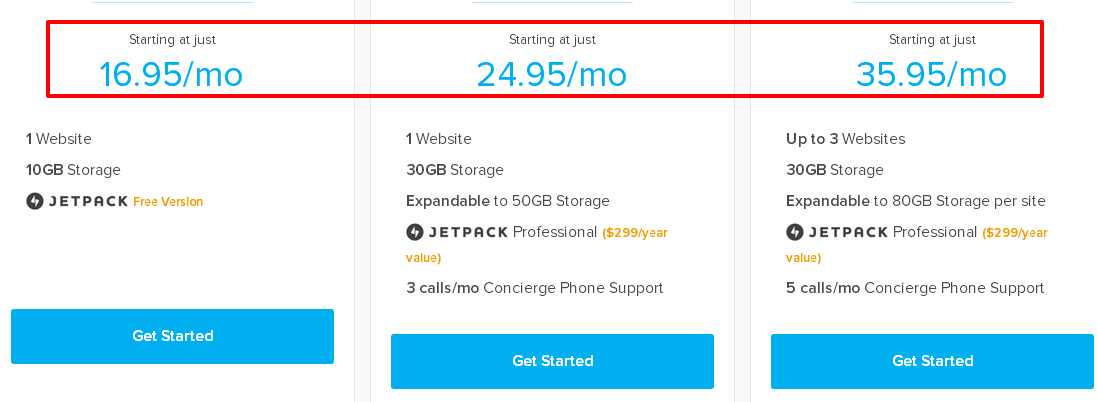The height and width of the screenshot is (402, 1098).
Task: Click the 16.95/mo price text
Action: coord(172,74)
